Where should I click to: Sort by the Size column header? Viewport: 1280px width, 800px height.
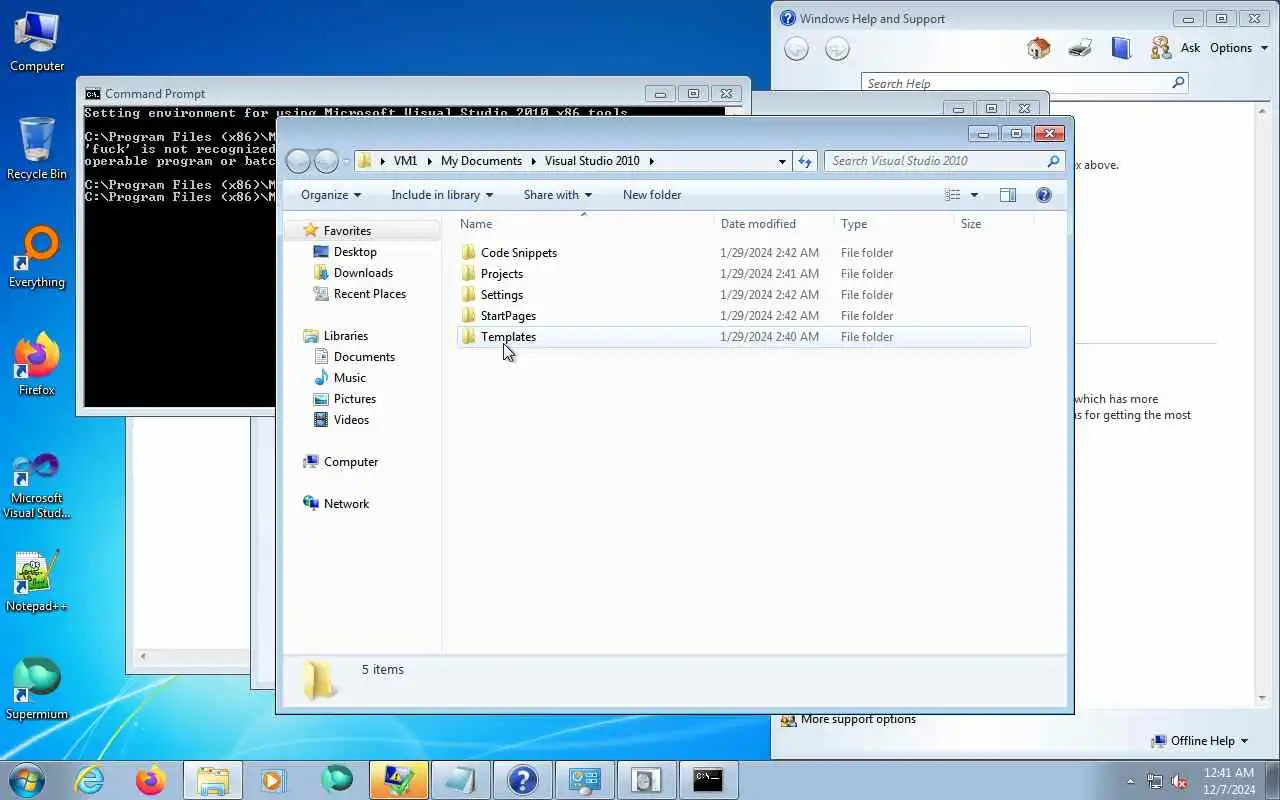(x=994, y=224)
